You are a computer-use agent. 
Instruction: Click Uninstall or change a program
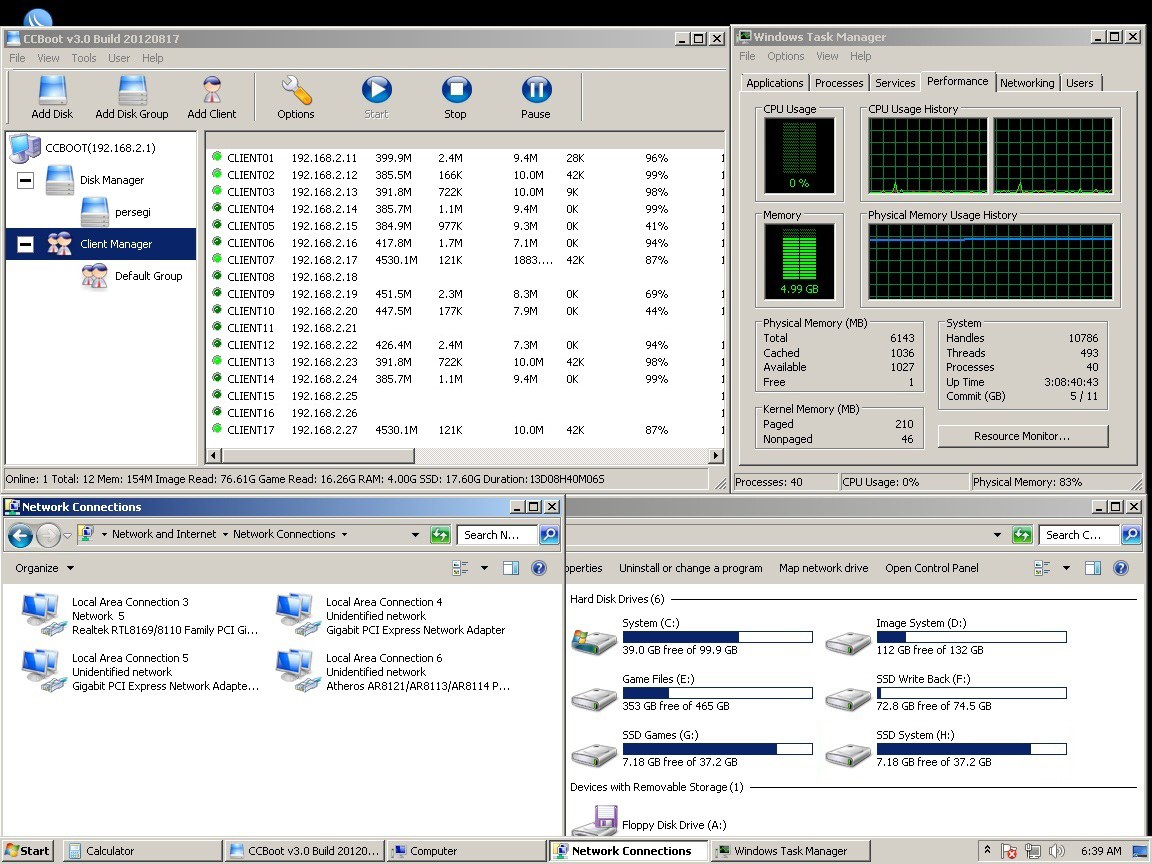pyautogui.click(x=691, y=568)
